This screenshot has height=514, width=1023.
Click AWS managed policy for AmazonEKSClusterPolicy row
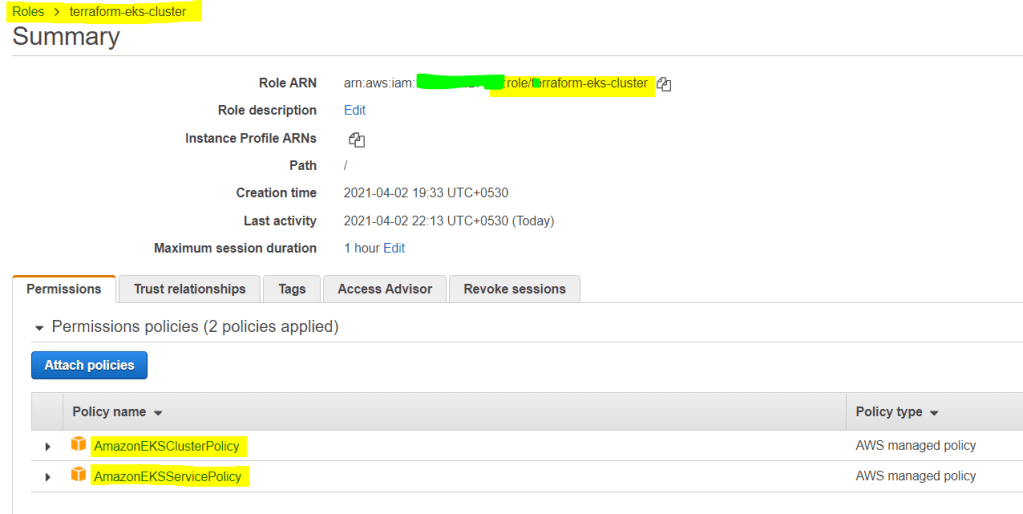tap(916, 446)
